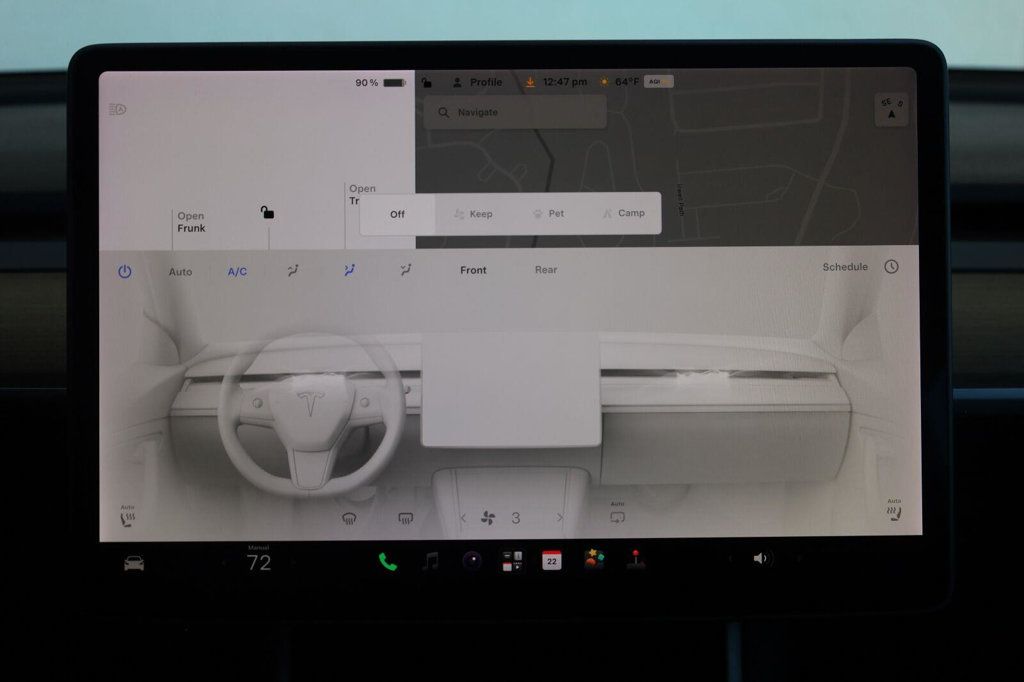Viewport: 1024px width, 682px height.
Task: Tap the auto headlight indicator icon
Action: point(118,109)
